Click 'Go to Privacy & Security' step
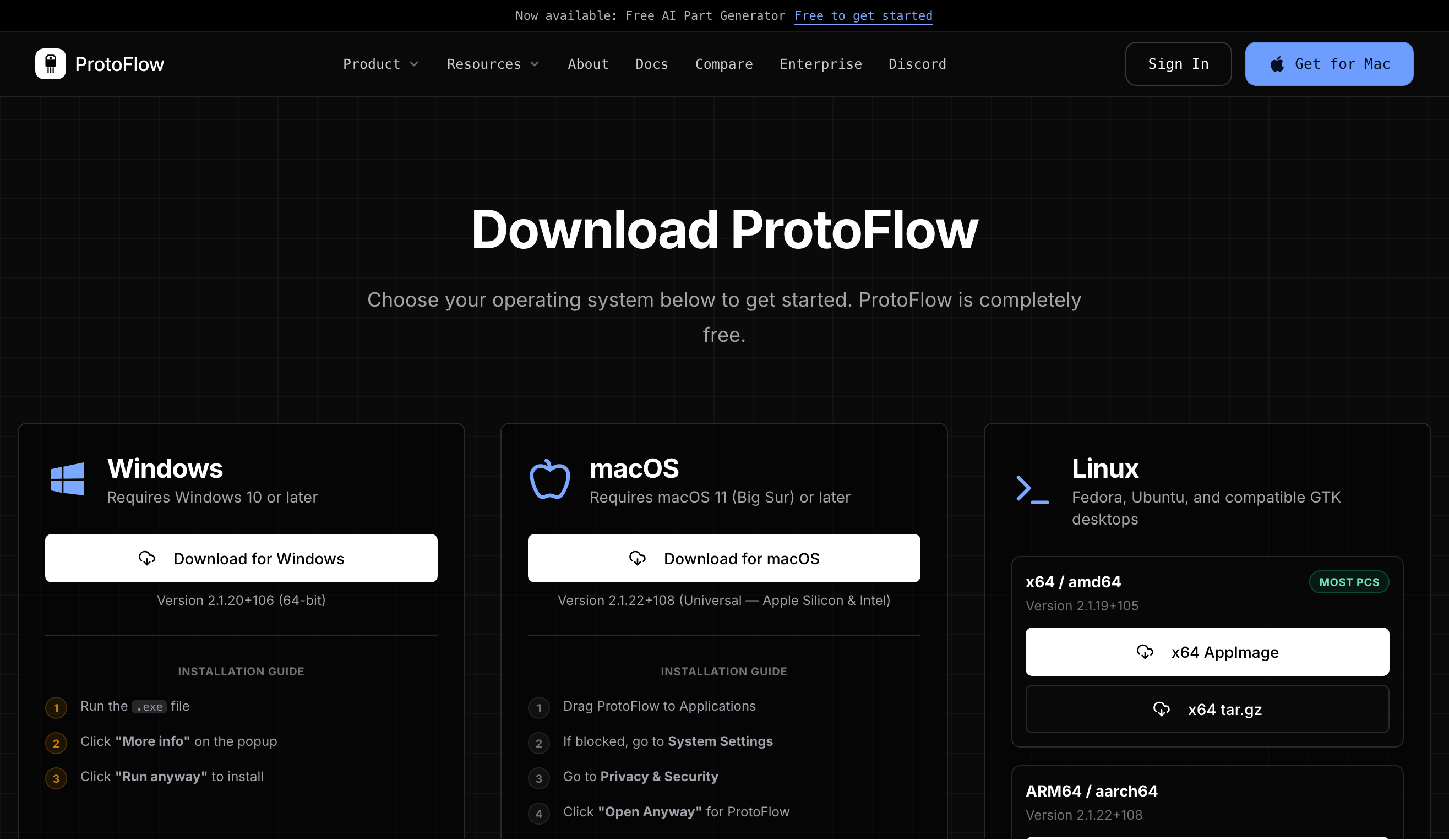This screenshot has width=1449, height=840. point(641,777)
